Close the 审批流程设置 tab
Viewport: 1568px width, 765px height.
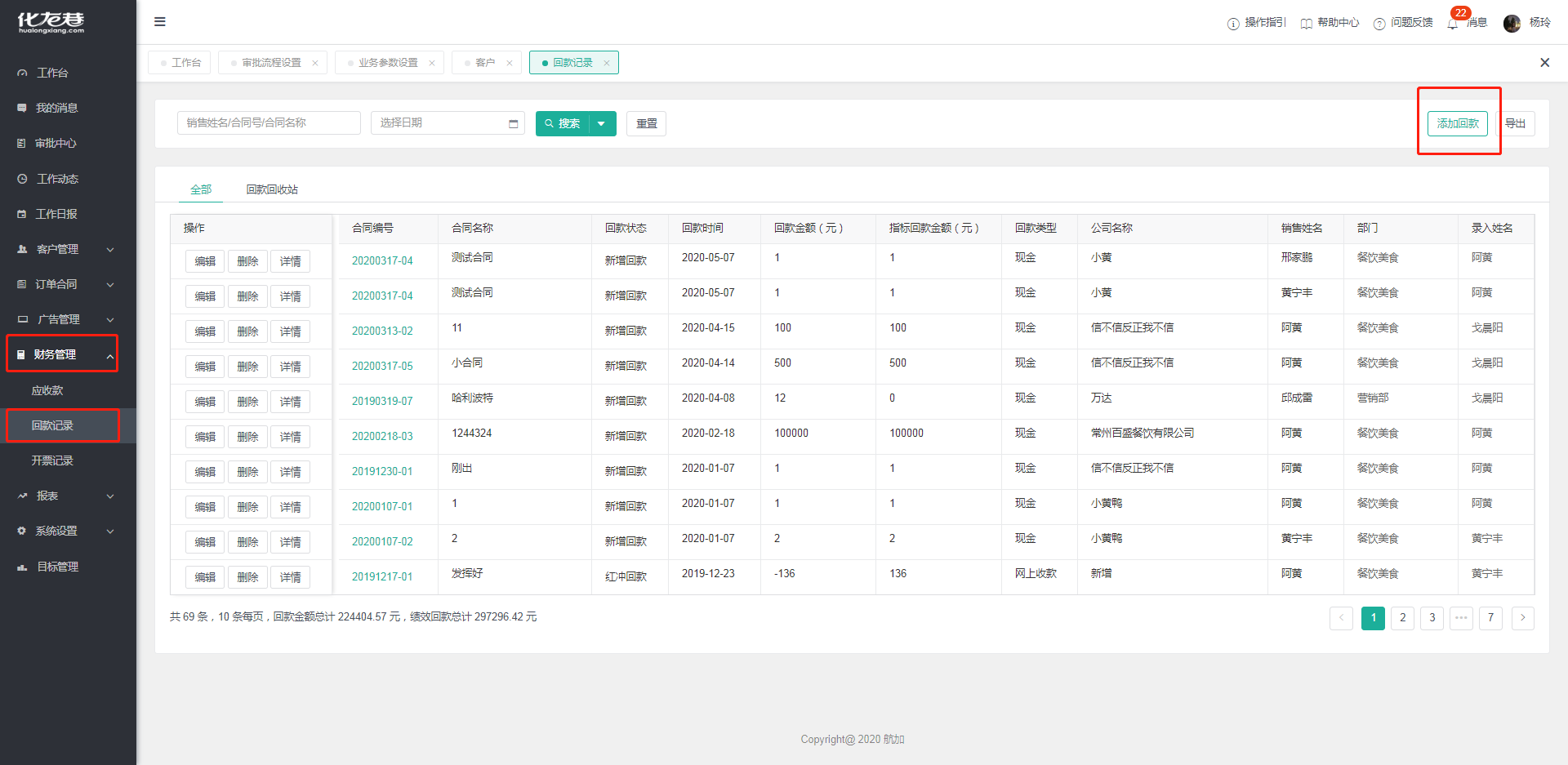315,63
